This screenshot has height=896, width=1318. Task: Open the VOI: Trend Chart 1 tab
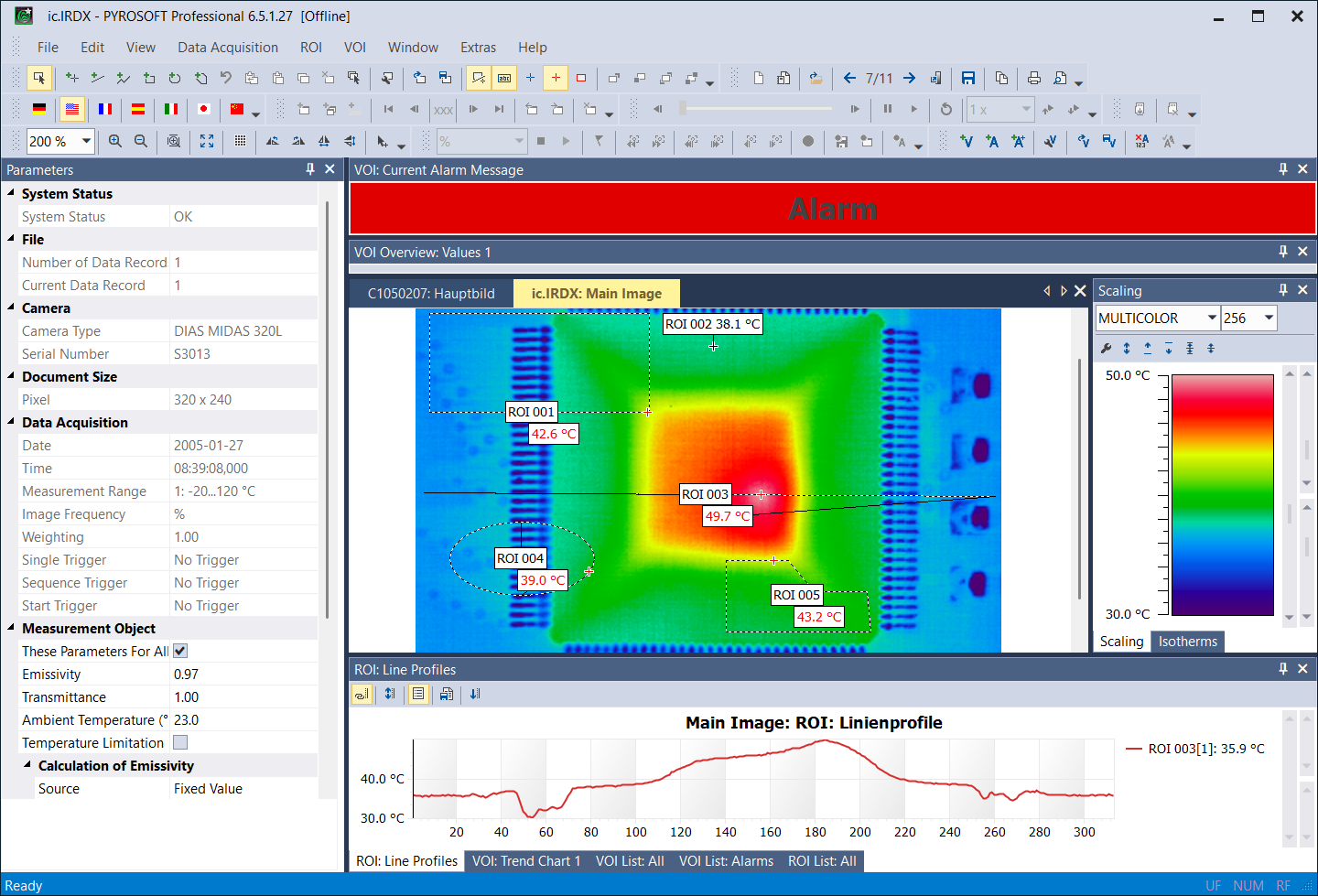526,861
